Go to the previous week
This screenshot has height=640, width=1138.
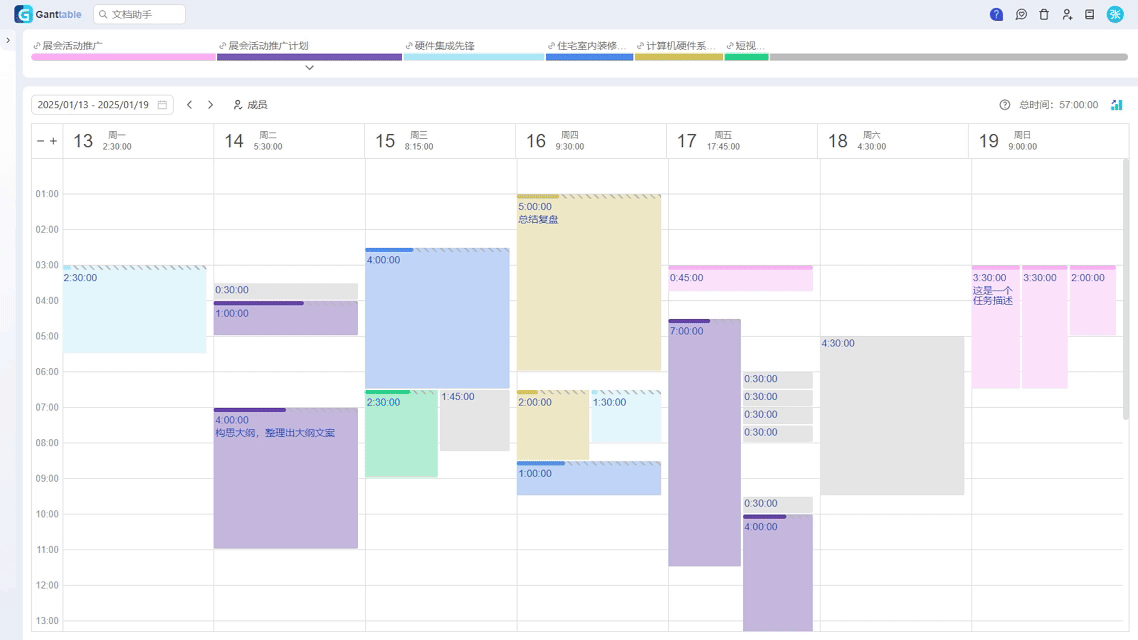189,105
